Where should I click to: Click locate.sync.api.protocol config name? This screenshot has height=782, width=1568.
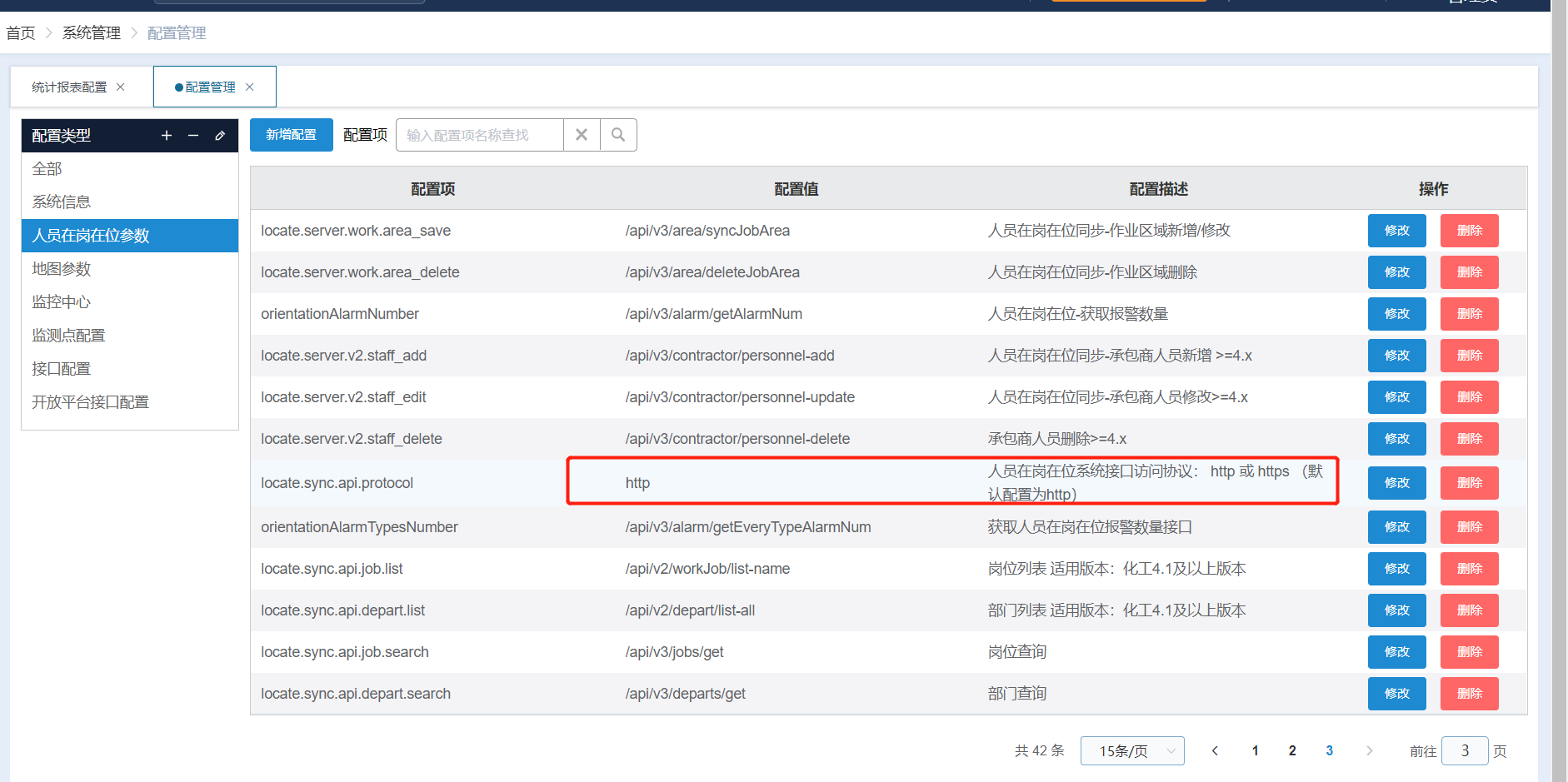point(337,483)
